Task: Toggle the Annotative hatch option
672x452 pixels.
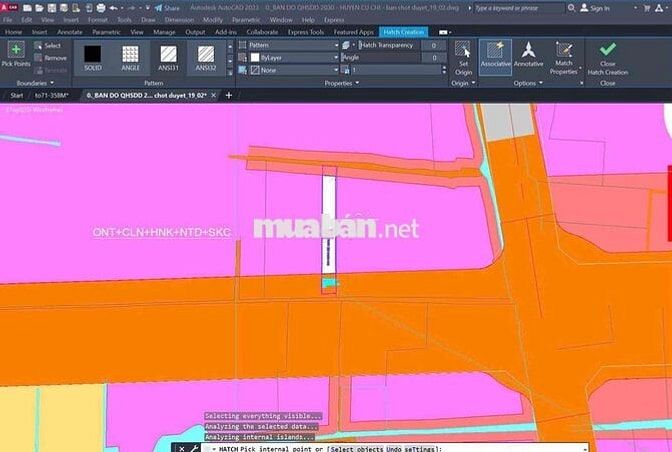Action: (x=528, y=56)
